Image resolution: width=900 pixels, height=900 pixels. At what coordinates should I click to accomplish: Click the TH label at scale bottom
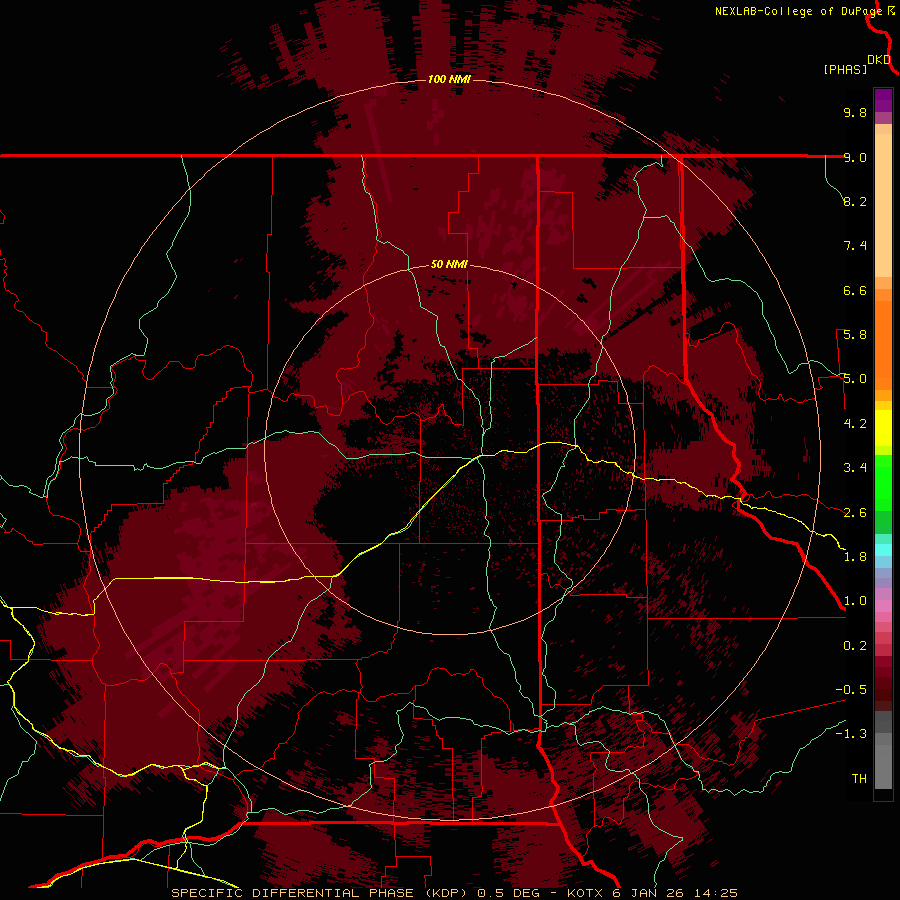859,779
